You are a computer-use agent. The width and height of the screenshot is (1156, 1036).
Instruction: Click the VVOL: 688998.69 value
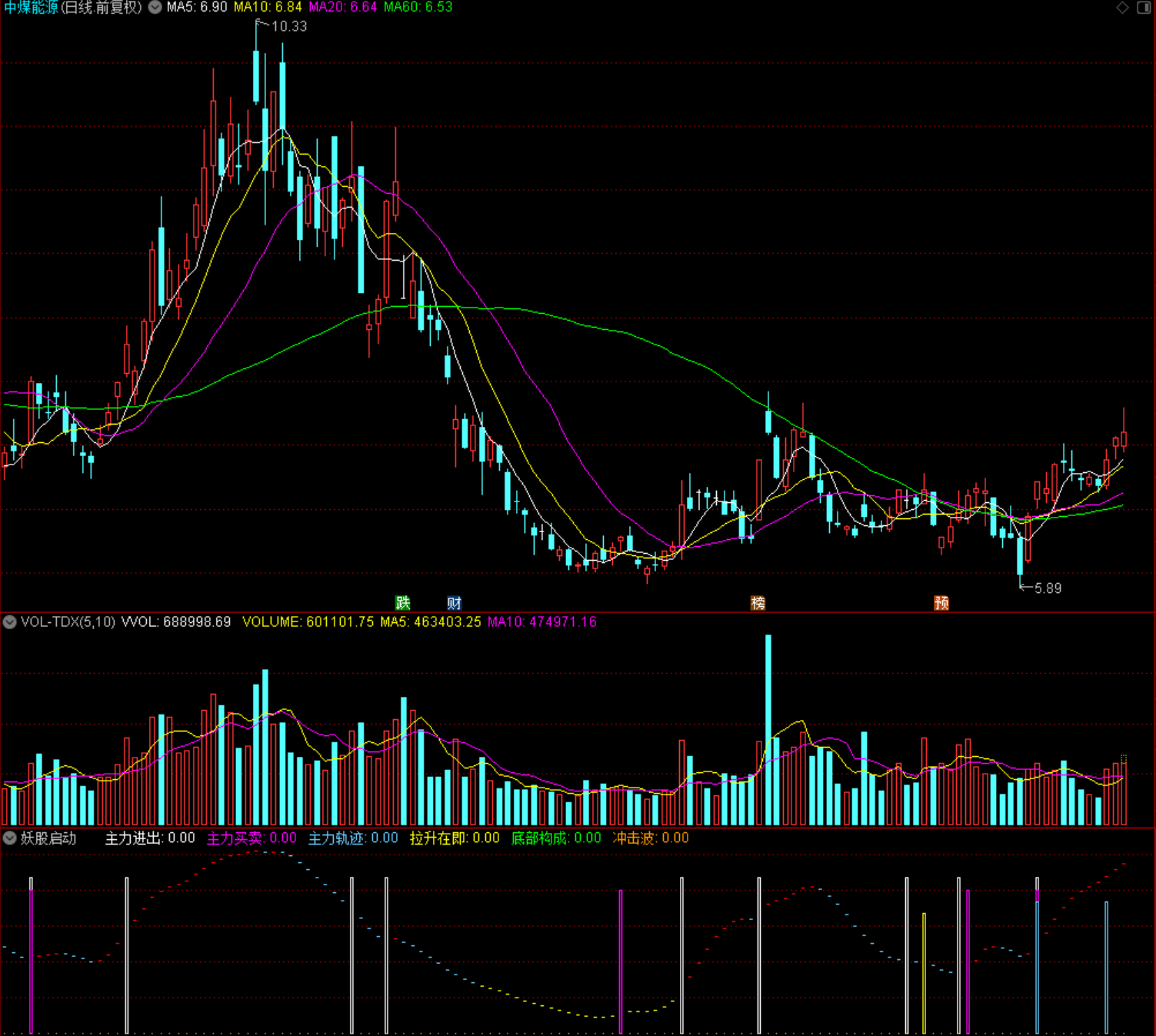(x=176, y=622)
